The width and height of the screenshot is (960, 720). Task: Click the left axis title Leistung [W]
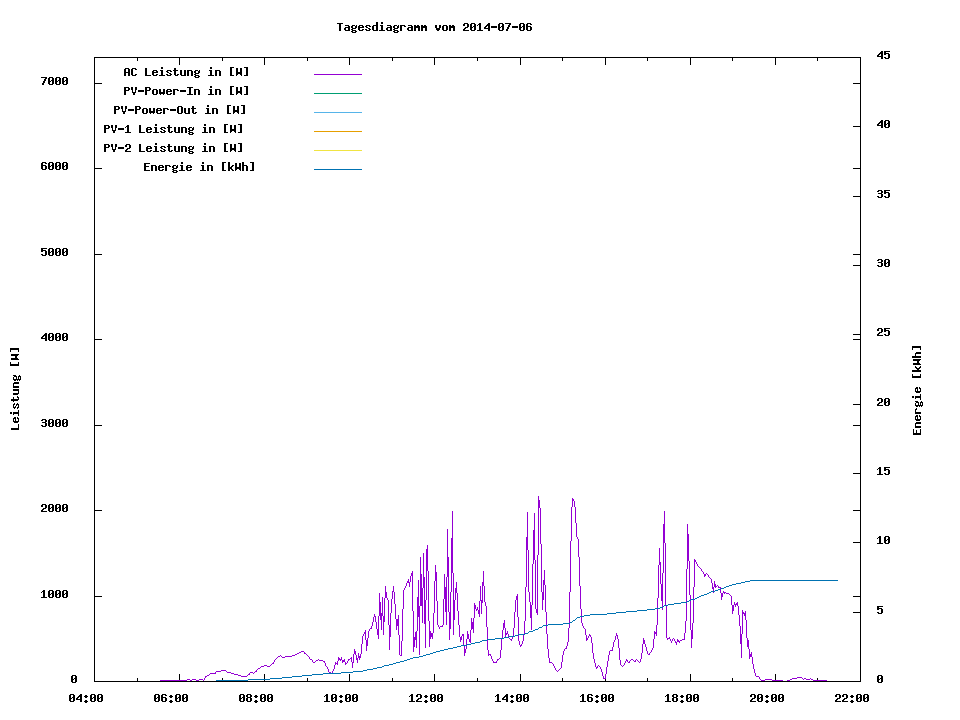coord(15,389)
